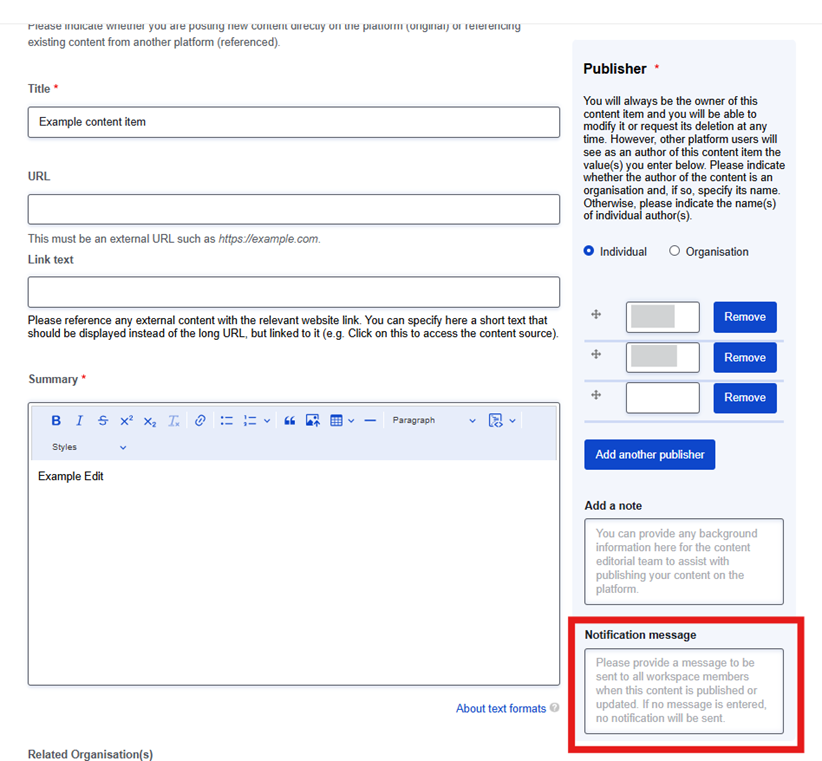Apply strikethrough formatting
Viewport: 822px width, 761px height.
(103, 421)
